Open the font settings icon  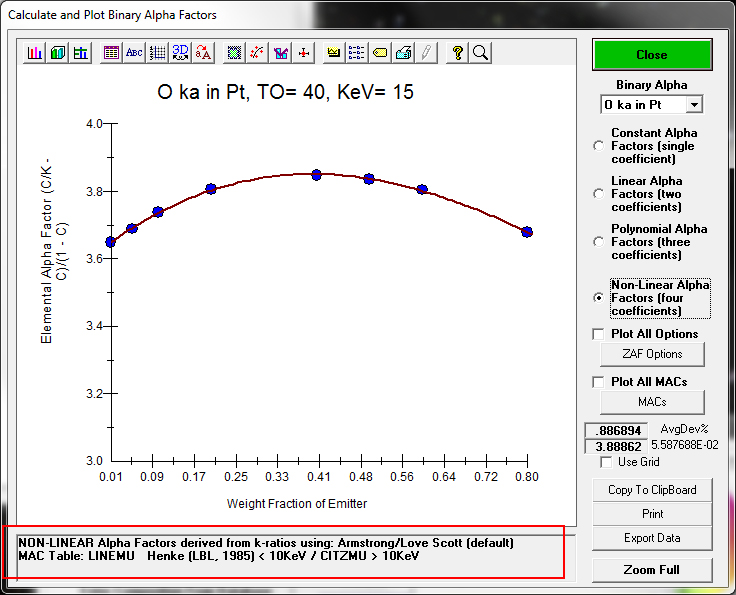204,53
